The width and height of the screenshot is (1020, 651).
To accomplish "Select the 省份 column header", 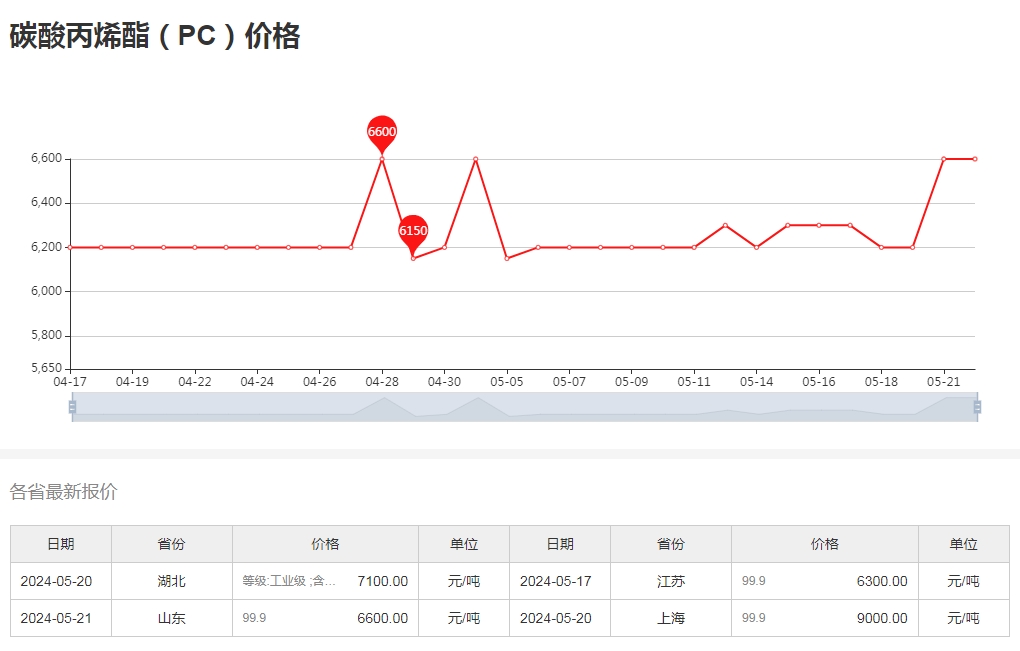I will (x=172, y=544).
